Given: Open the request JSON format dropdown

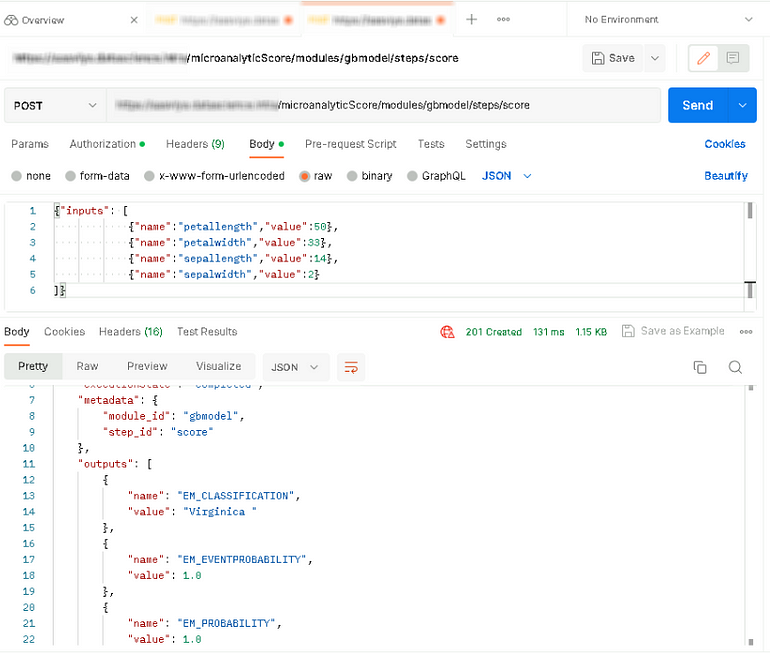Looking at the screenshot, I should click(x=506, y=176).
